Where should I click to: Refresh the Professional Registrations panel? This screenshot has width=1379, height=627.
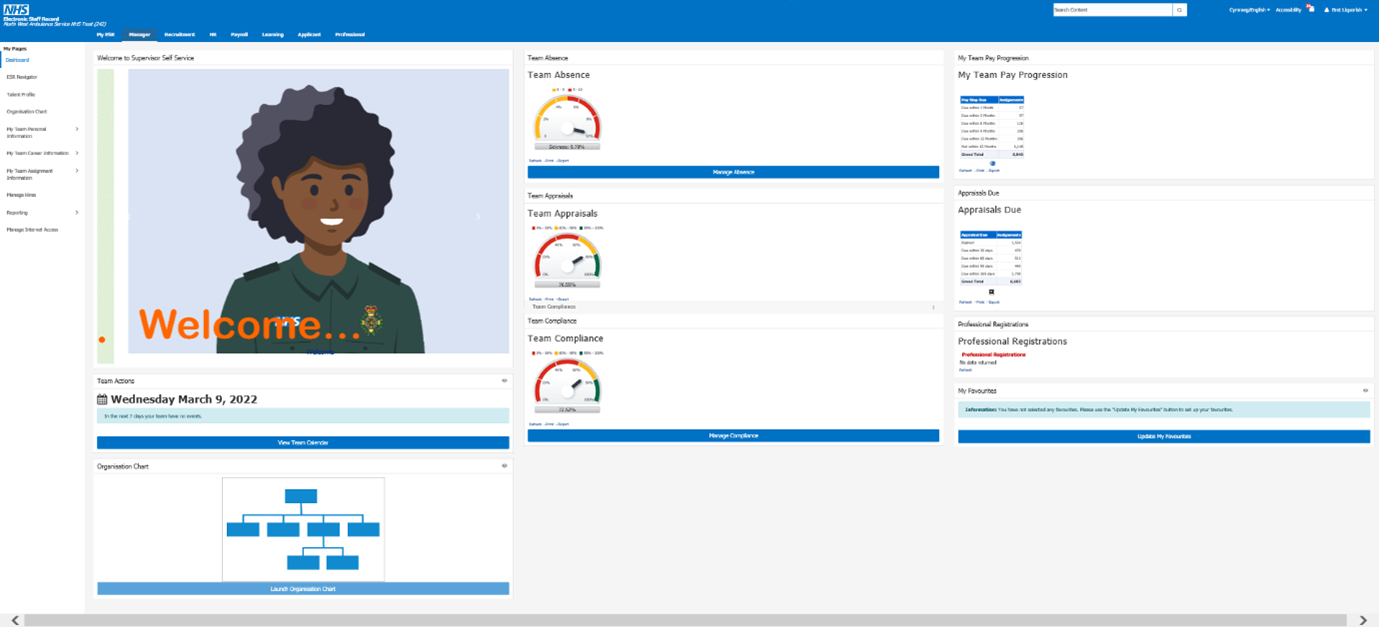[x=965, y=370]
